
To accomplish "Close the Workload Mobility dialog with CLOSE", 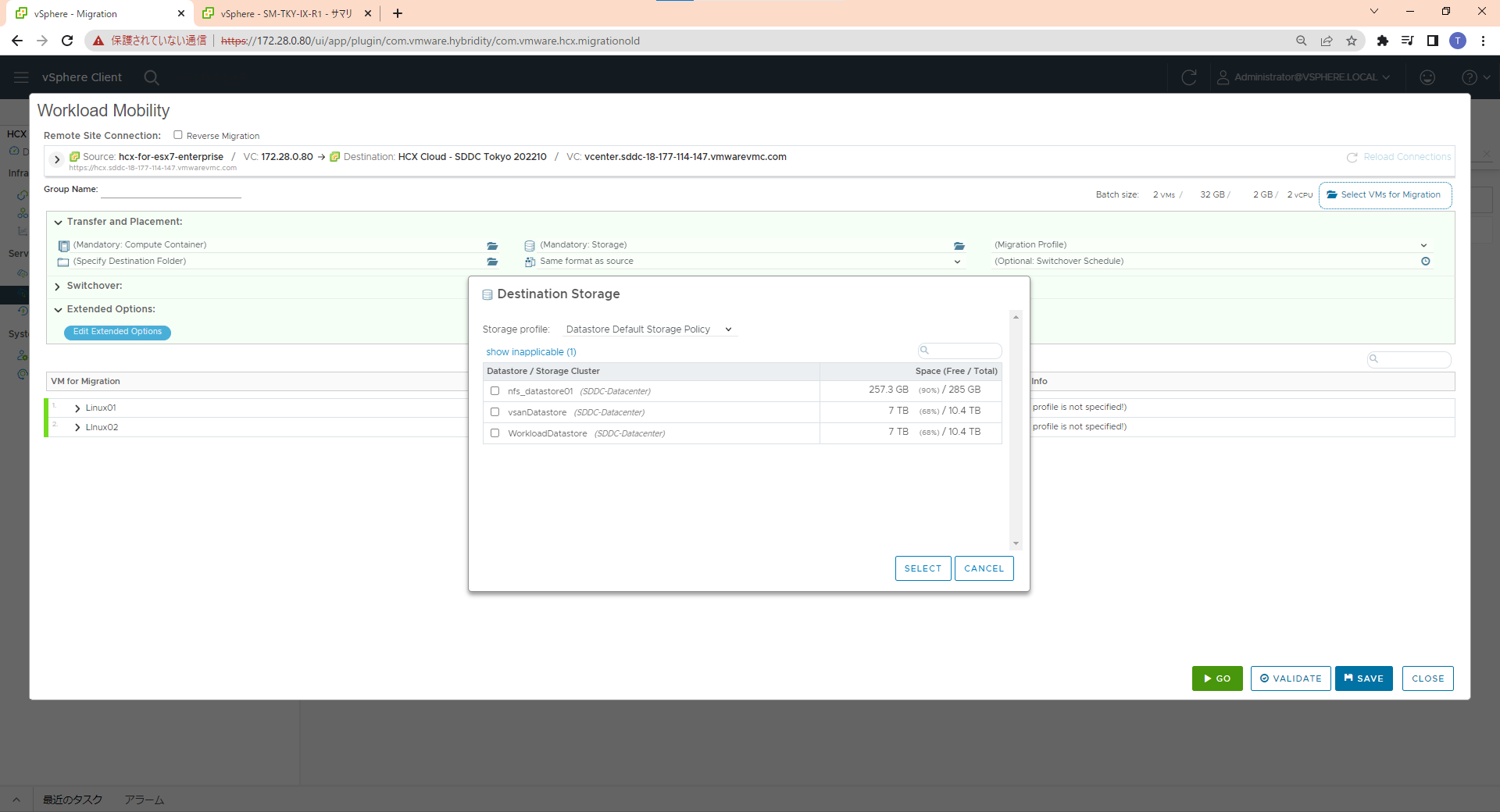I will pyautogui.click(x=1428, y=678).
